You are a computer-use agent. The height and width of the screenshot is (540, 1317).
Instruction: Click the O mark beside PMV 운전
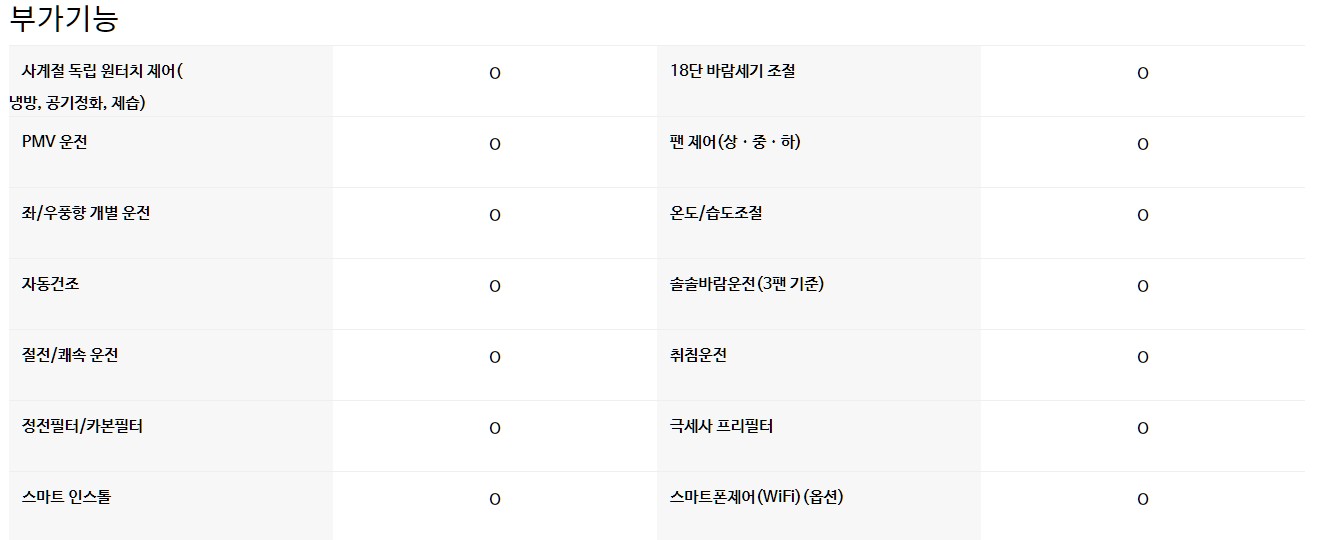[495, 144]
